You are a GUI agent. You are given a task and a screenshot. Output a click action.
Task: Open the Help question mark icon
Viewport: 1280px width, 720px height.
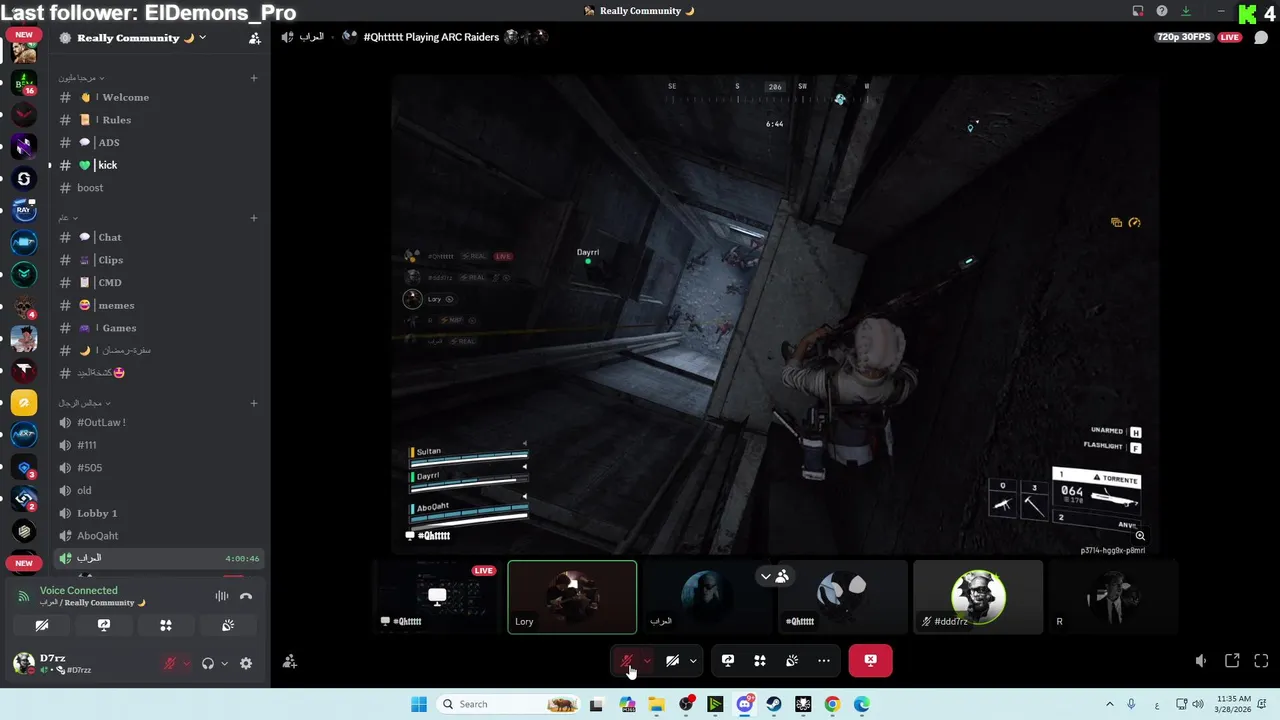click(x=1161, y=11)
